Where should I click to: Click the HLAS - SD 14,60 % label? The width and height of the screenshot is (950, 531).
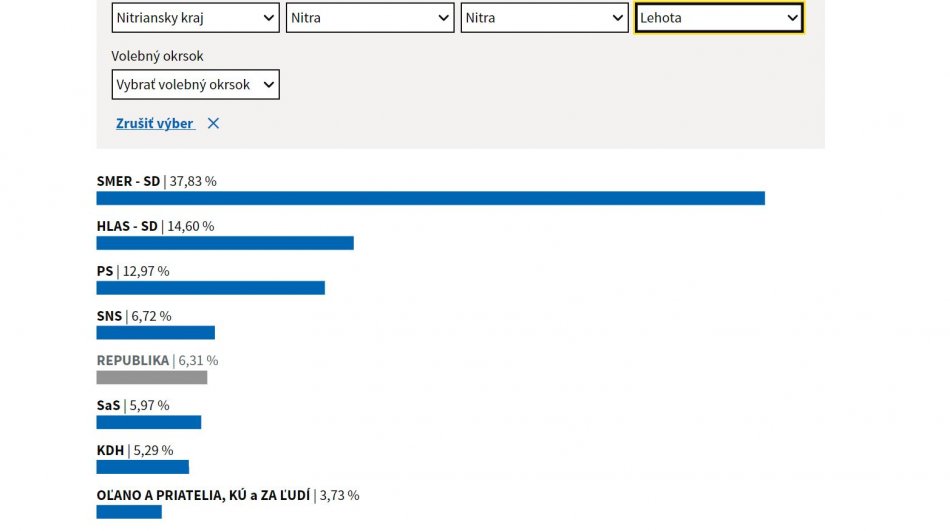(155, 227)
